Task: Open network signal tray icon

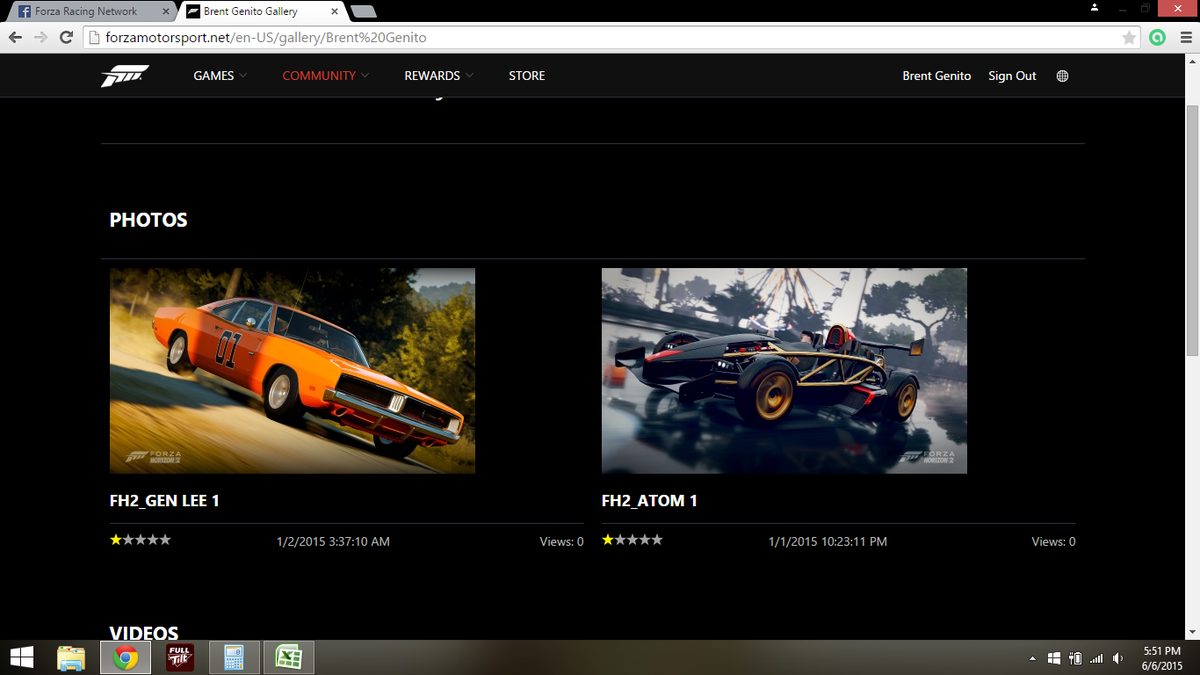Action: (1096, 658)
